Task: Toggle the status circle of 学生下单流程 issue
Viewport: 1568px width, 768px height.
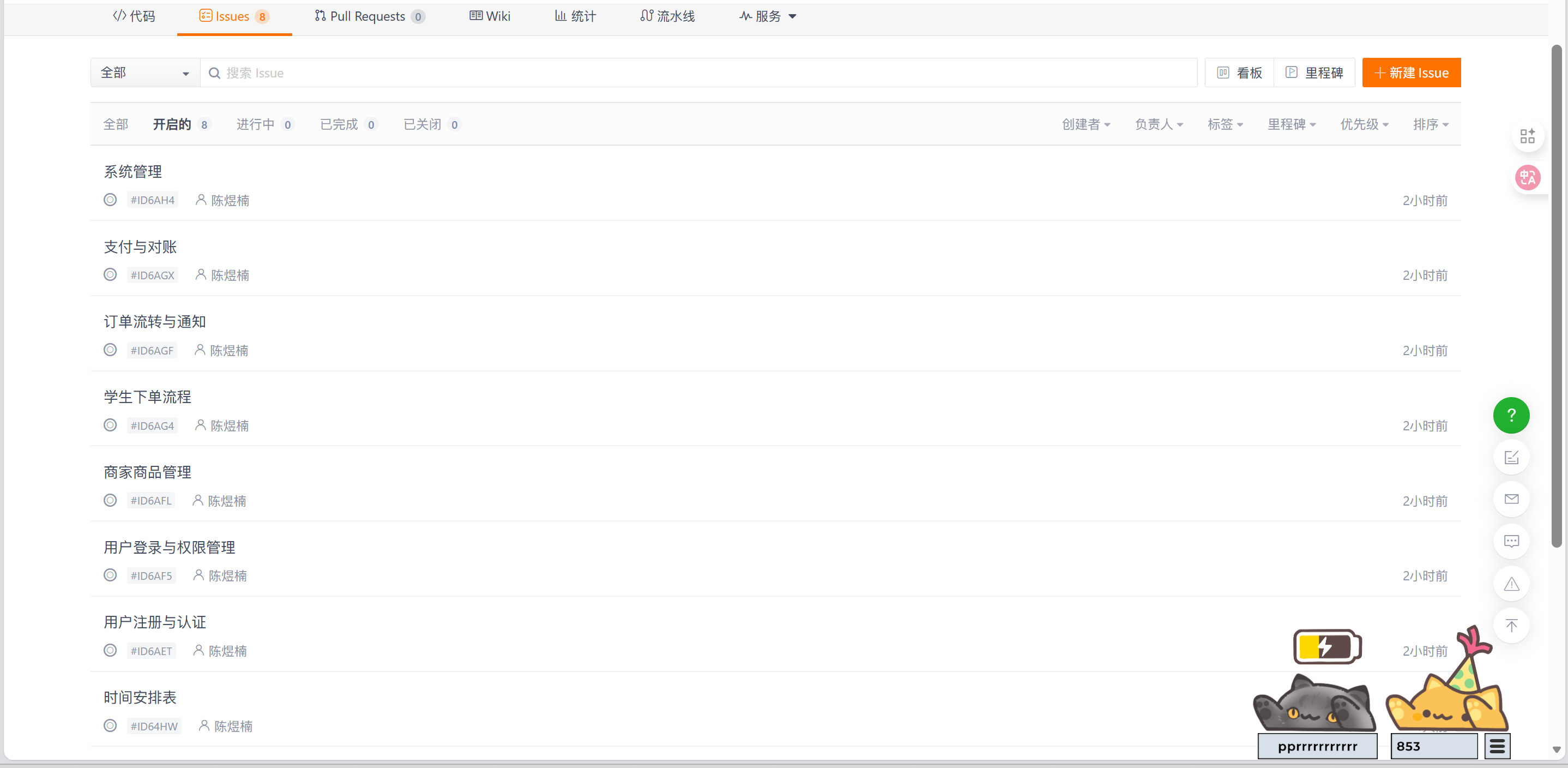Action: [110, 425]
